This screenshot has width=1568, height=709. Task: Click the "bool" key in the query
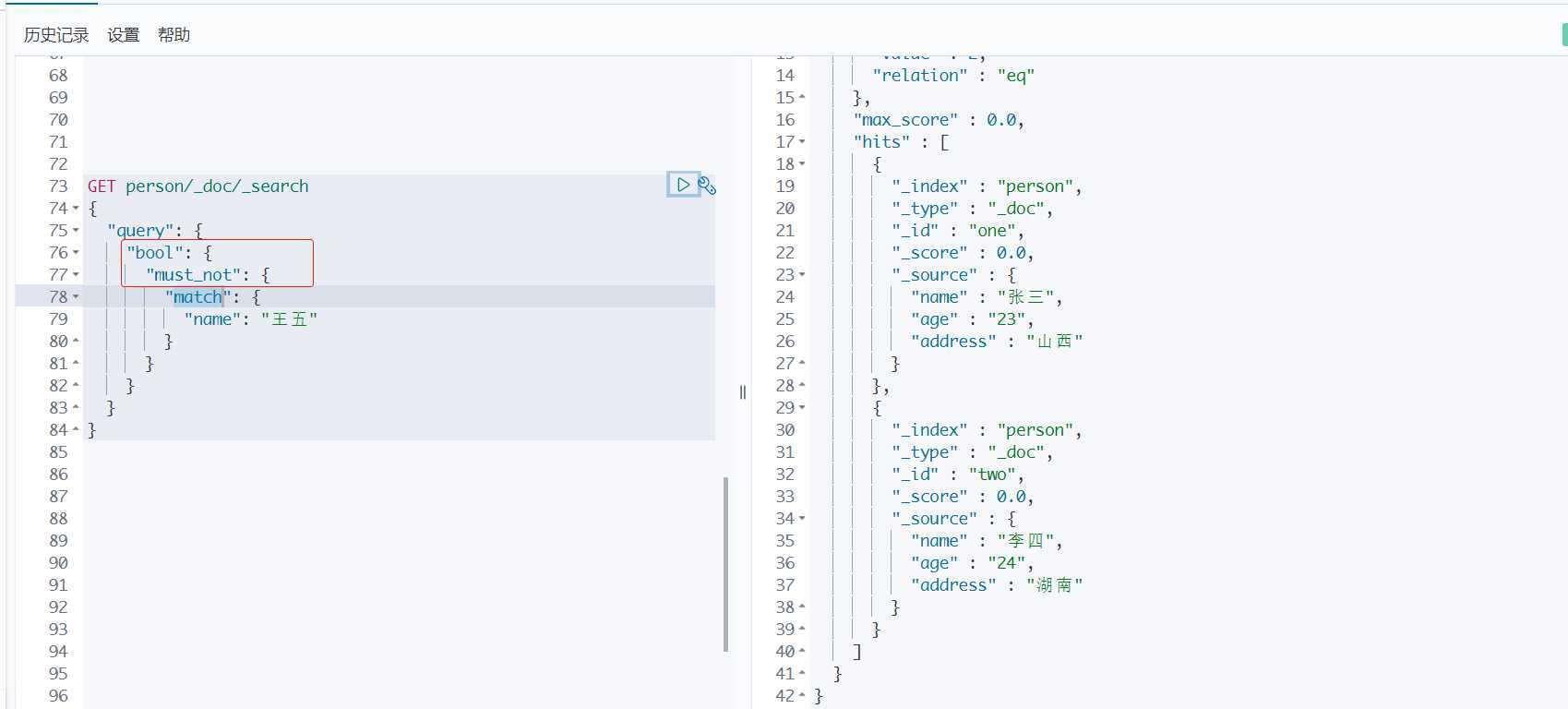tap(155, 253)
